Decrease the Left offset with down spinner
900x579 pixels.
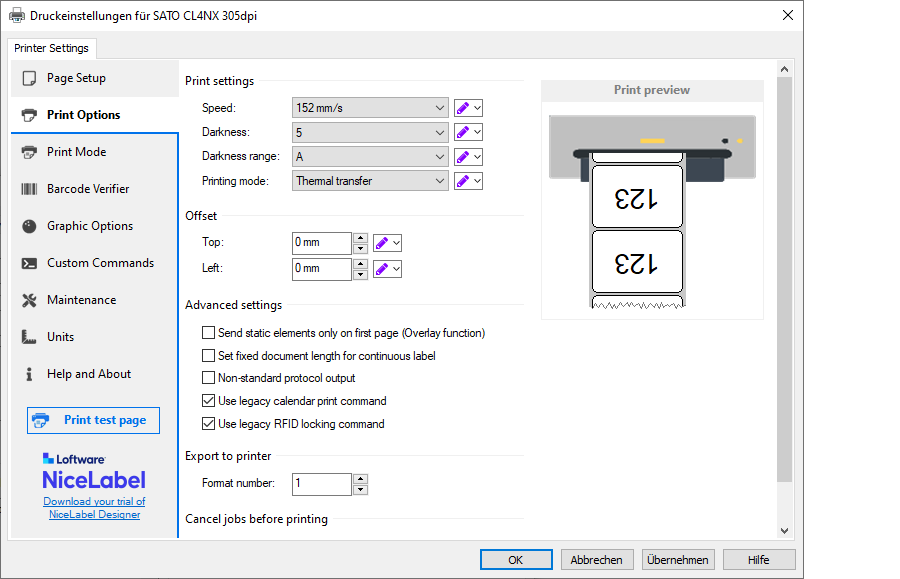tap(360, 275)
